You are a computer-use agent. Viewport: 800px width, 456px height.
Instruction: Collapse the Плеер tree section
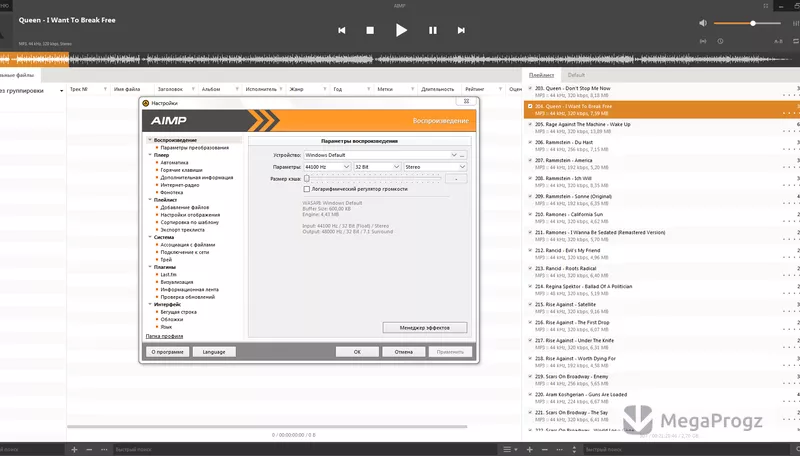click(149, 155)
